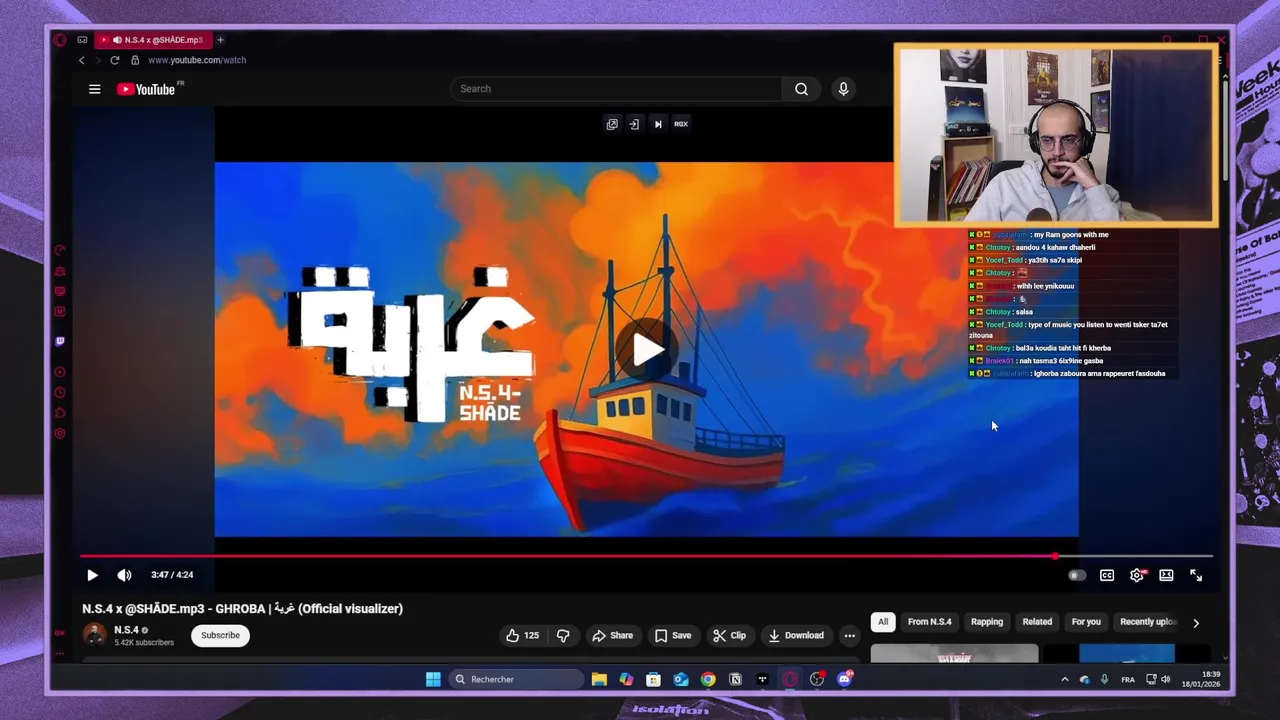
Task: Like the video with 125 likes
Action: point(522,635)
